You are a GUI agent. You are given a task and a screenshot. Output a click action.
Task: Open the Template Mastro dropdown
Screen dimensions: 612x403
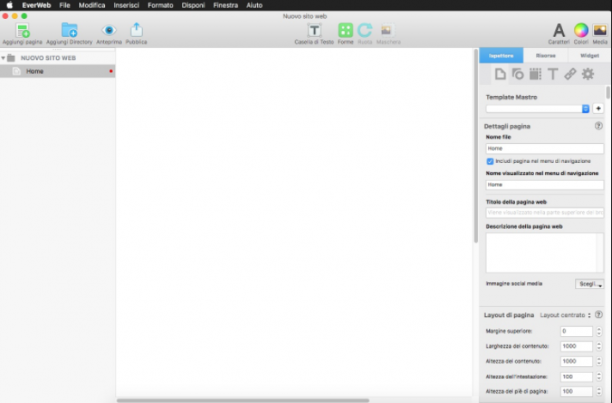point(537,108)
